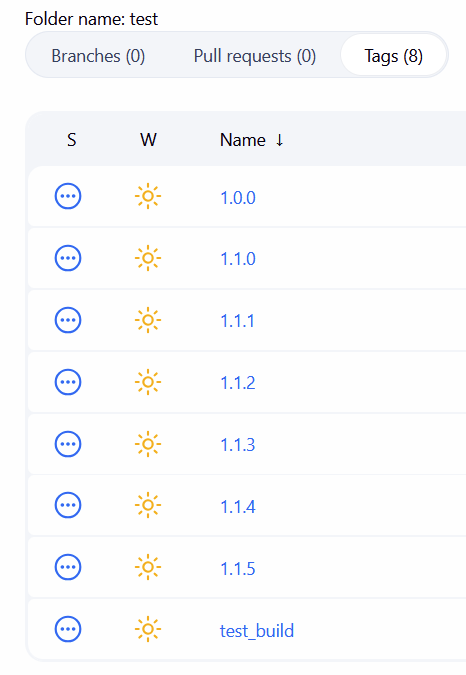The image size is (466, 675).
Task: Click the weather sun icon for 1.1.0
Action: coord(148,258)
